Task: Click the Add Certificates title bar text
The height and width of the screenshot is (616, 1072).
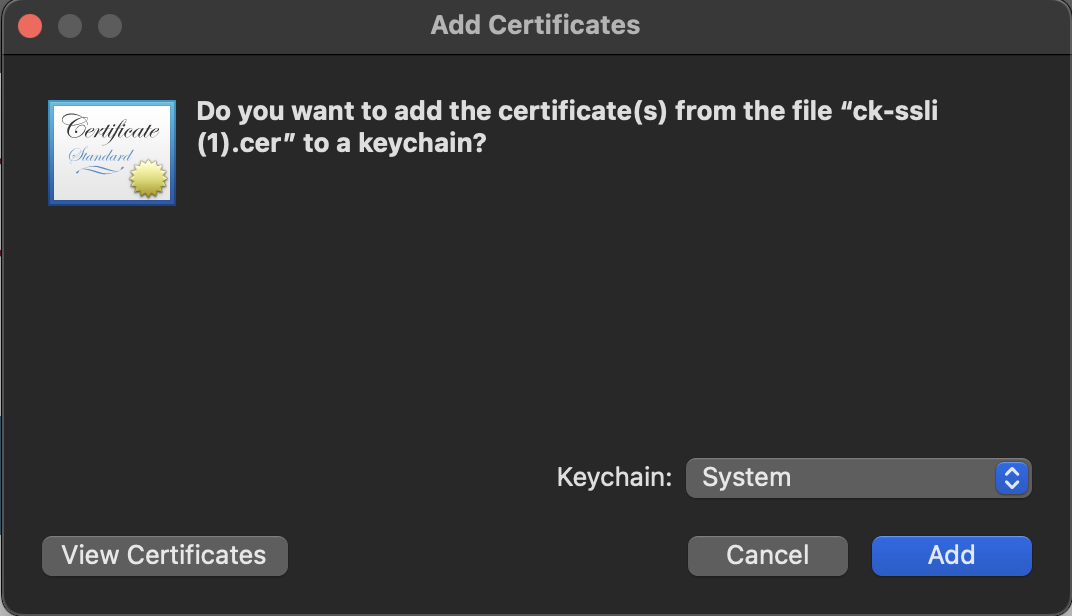Action: tap(535, 25)
